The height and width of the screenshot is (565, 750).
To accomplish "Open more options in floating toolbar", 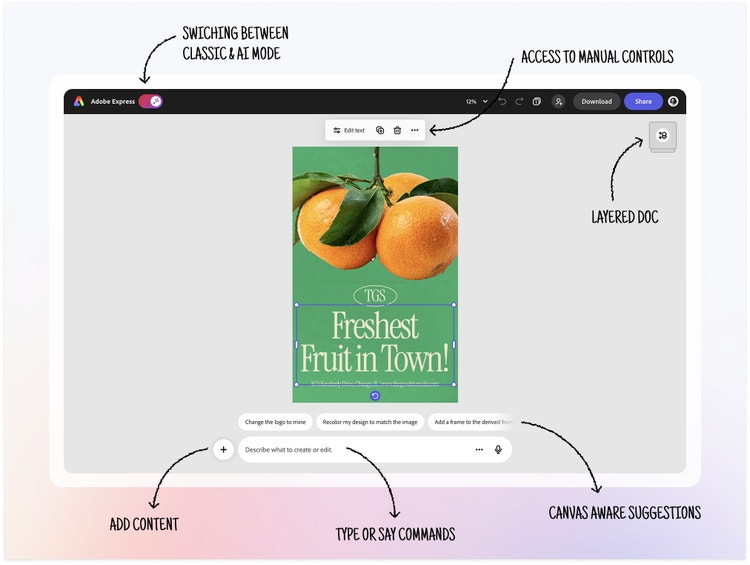I will coord(415,130).
